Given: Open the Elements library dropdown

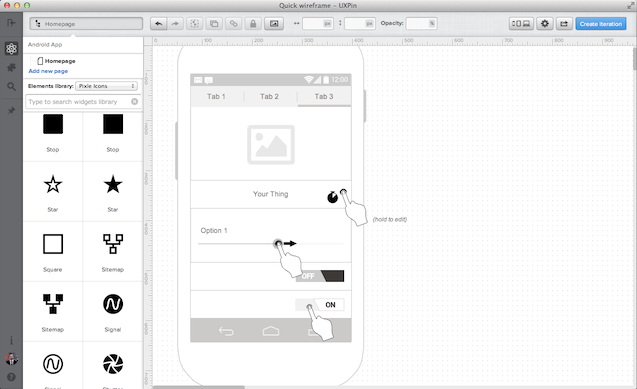Looking at the screenshot, I should coord(106,86).
